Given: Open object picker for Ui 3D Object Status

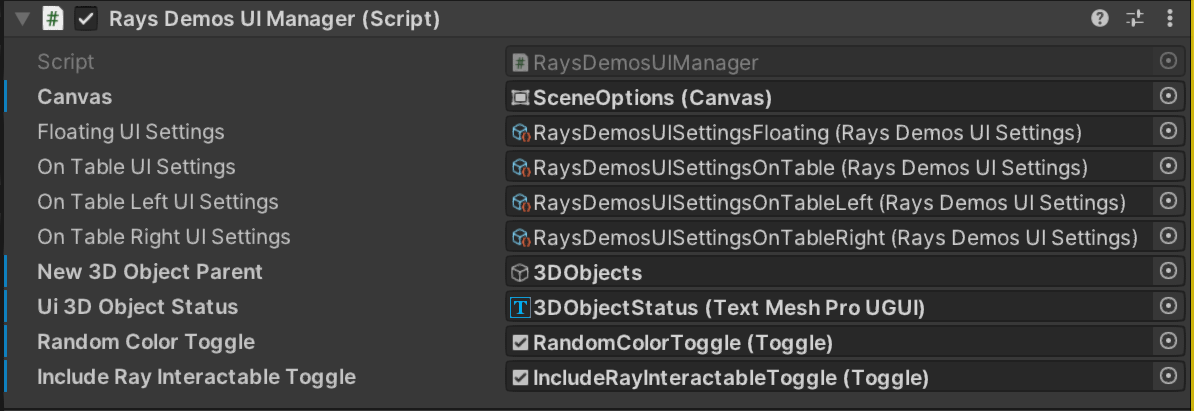Looking at the screenshot, I should tap(1168, 306).
